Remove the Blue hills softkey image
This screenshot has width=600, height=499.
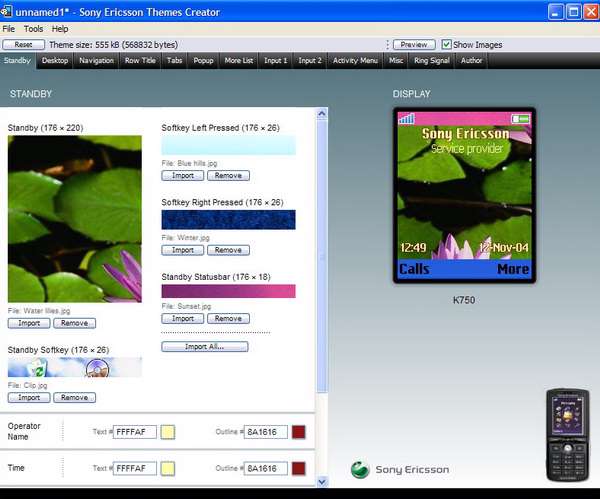tap(228, 175)
